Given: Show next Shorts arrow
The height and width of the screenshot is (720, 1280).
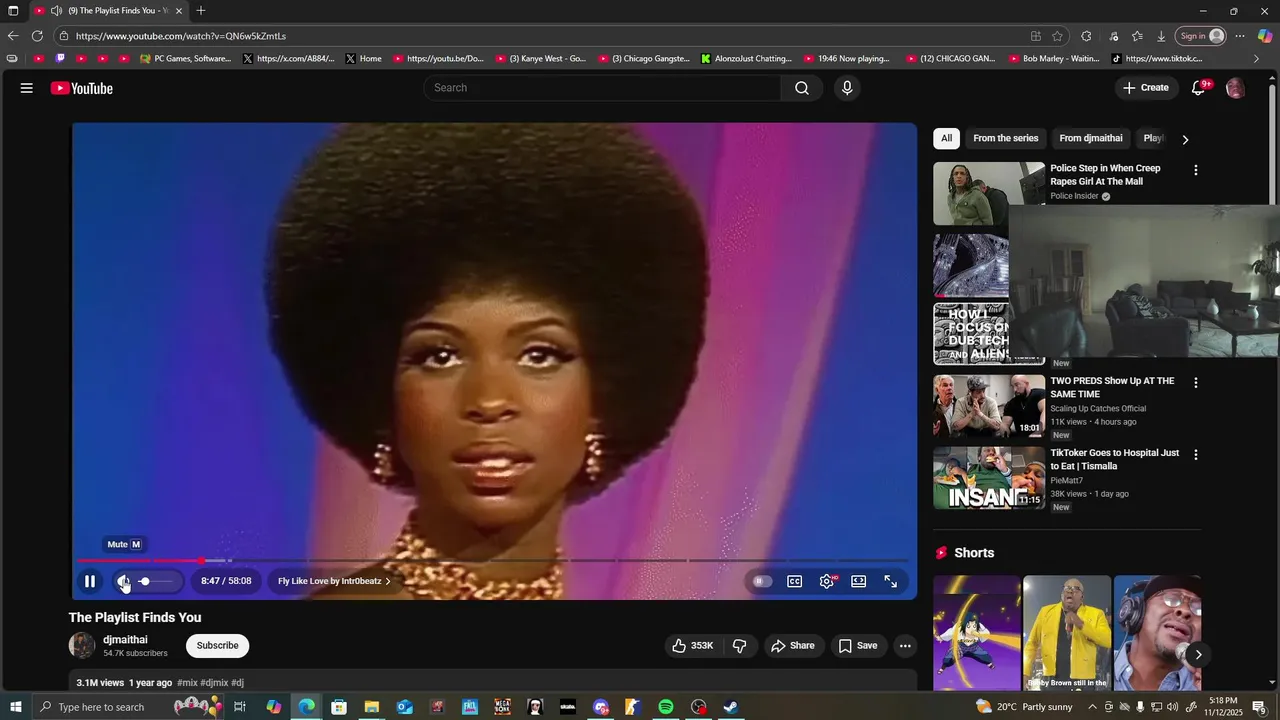Looking at the screenshot, I should click(x=1198, y=655).
